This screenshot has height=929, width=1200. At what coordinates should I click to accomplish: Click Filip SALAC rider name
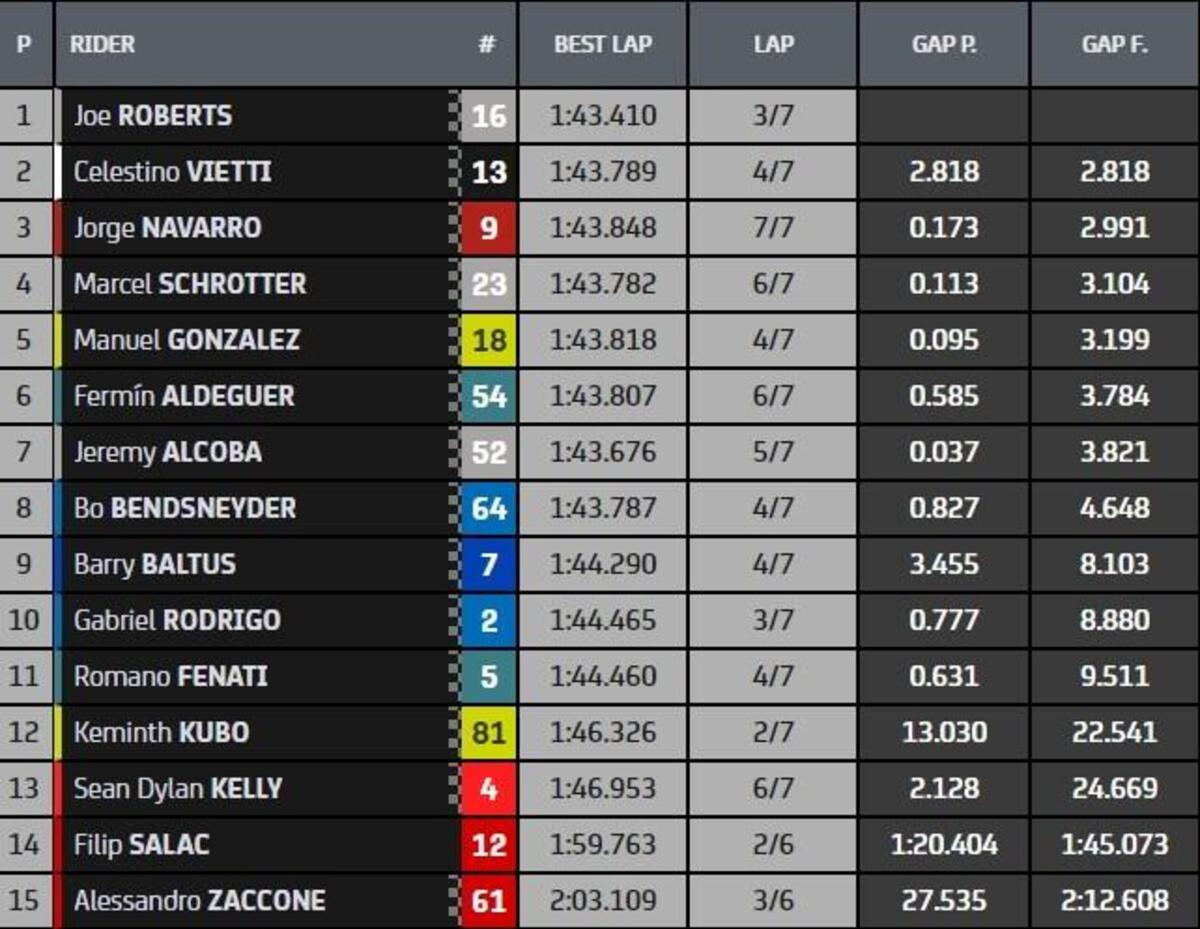[141, 844]
